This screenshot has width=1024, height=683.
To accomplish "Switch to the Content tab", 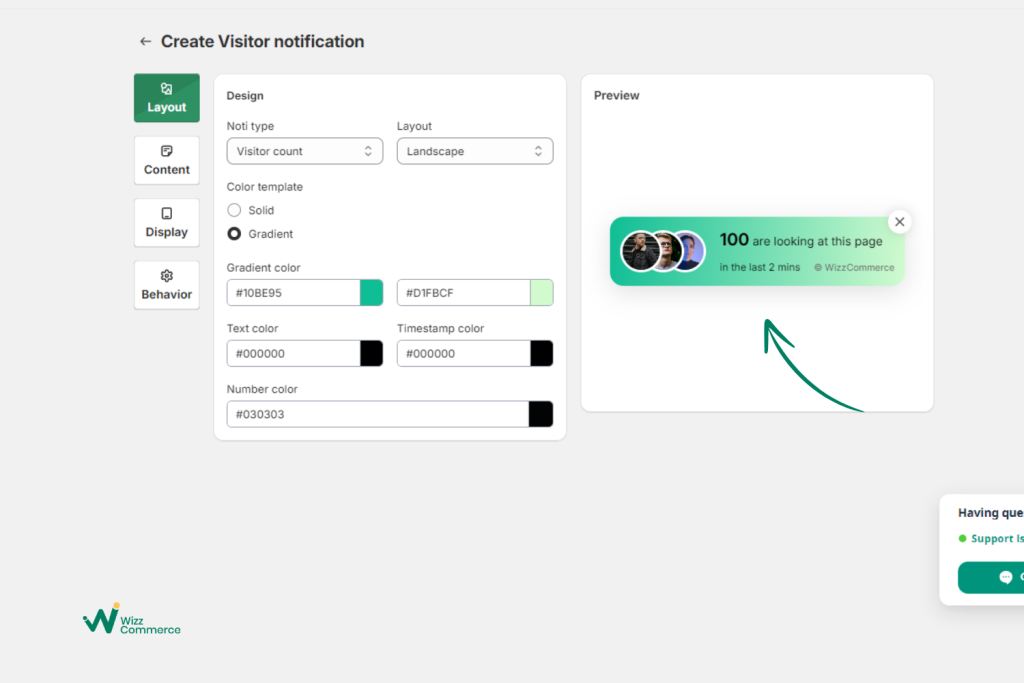I will coord(167,161).
